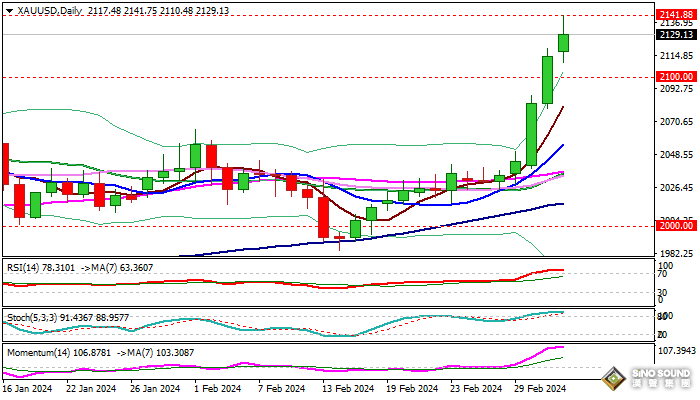Click the 107.3943 Momentum scale value
The width and height of the screenshot is (700, 400).
pos(676,350)
